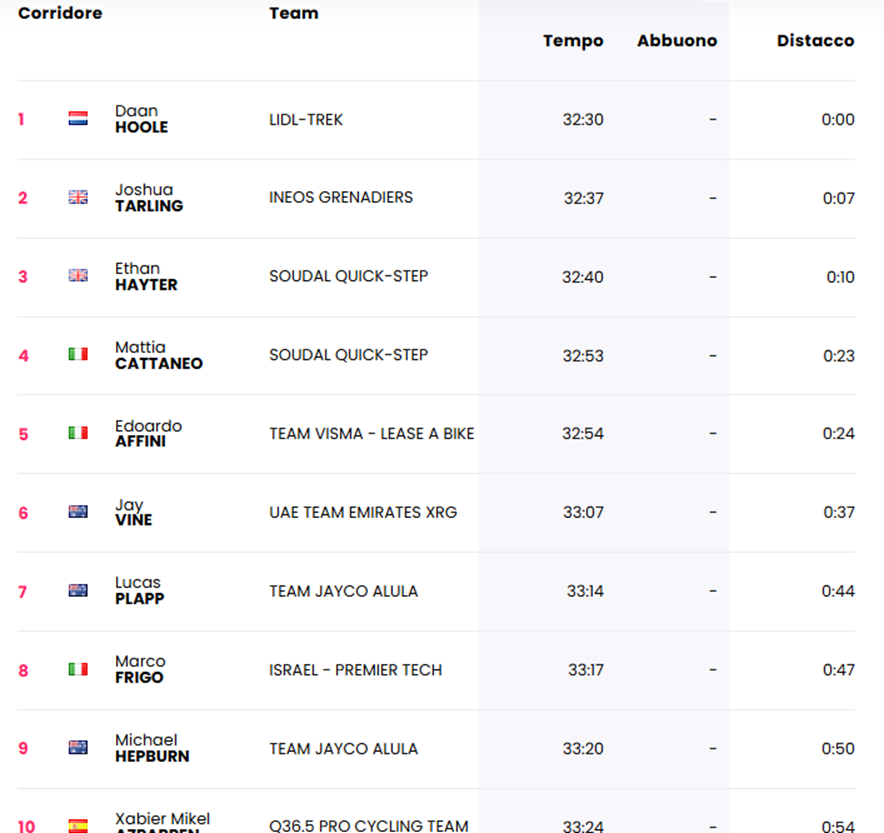Click the Italian flag beside Edoardo Affini
The width and height of the screenshot is (884, 833).
tap(78, 433)
